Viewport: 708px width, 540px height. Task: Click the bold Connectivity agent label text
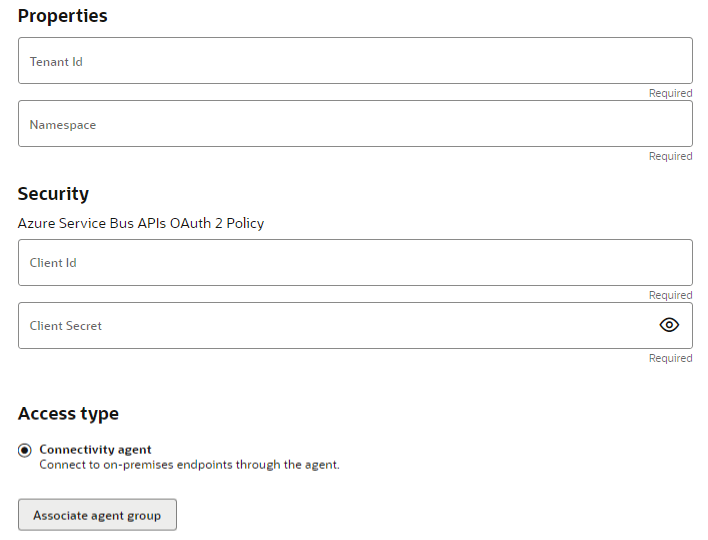(x=95, y=450)
